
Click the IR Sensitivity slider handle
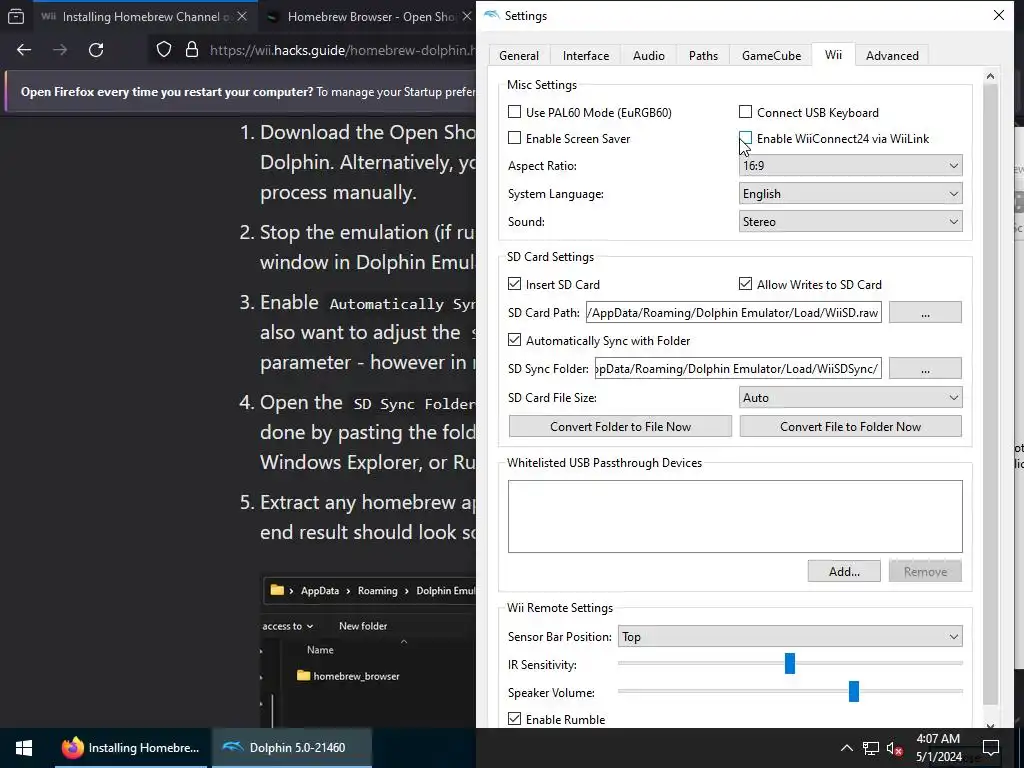coord(790,664)
